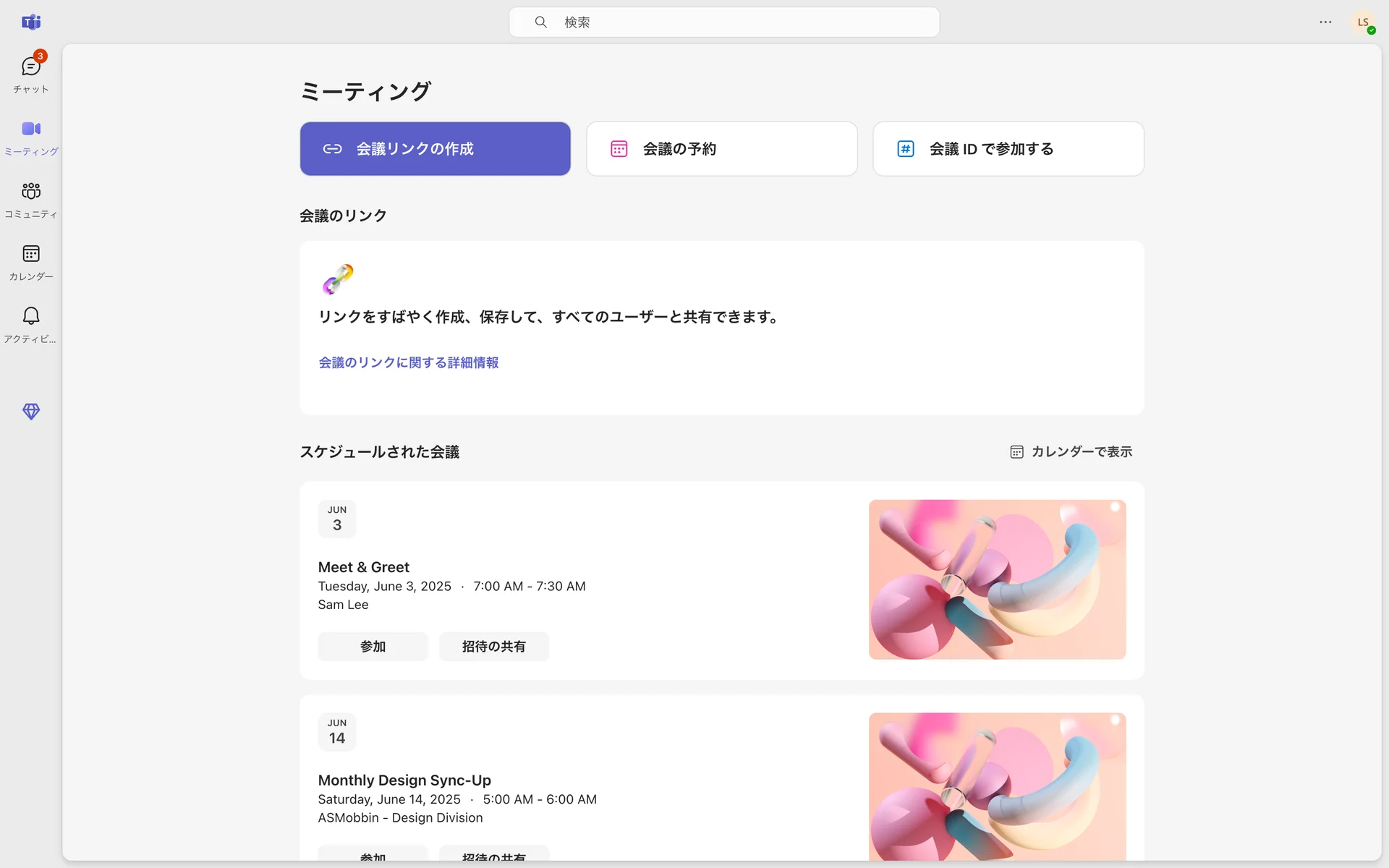Viewport: 1389px width, 868px height.
Task: Join the Meet & Greet meeting with 参加
Action: pos(373,647)
